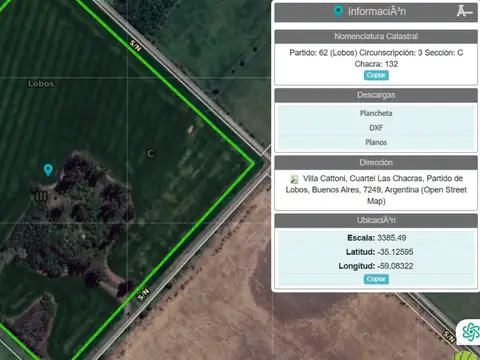Image resolution: width=480 pixels, height=360 pixels.
Task: Click the Partido 62 Lobos nomenclature text
Action: point(376,58)
